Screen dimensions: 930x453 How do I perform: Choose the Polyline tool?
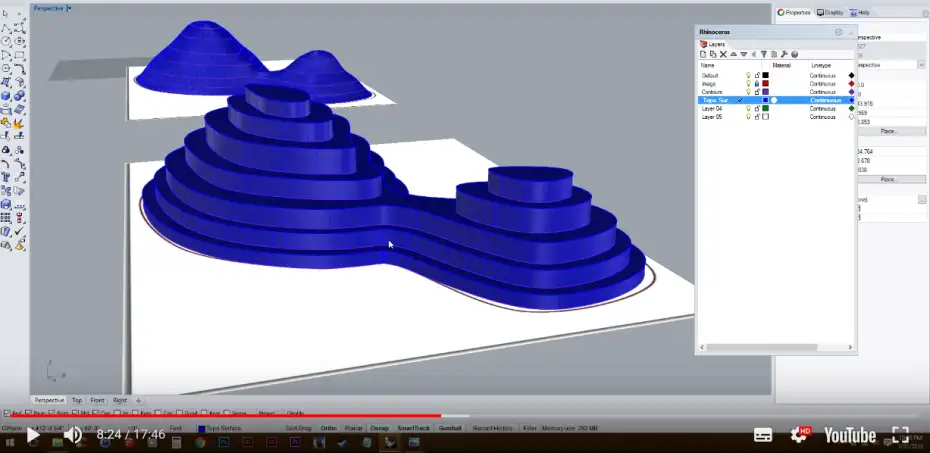pos(6,28)
